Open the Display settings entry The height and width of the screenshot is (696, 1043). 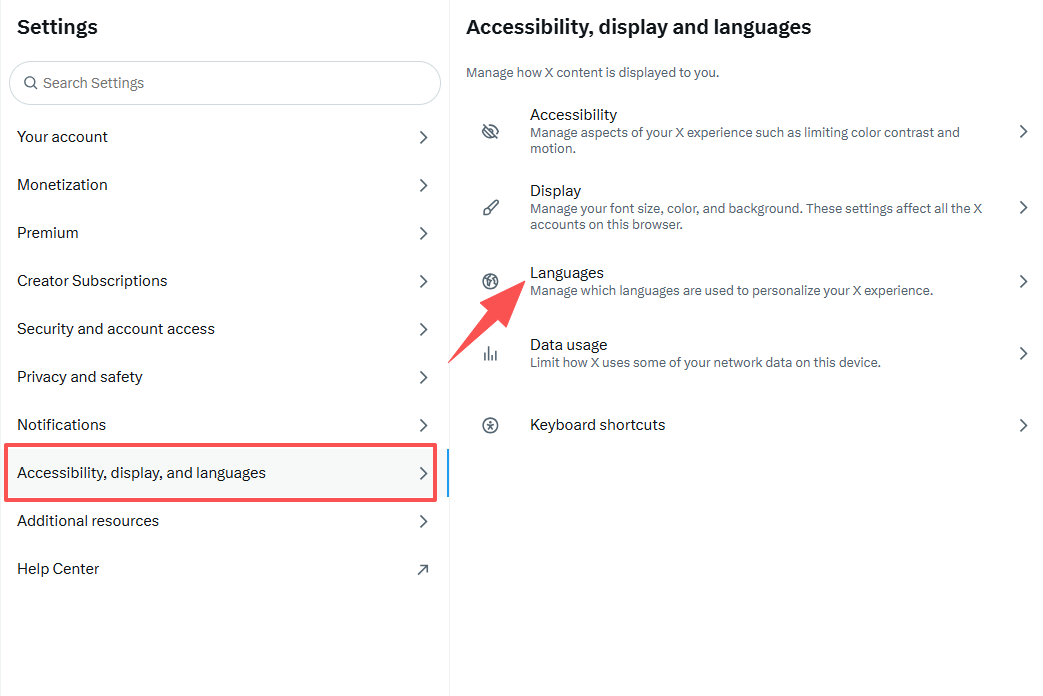pyautogui.click(x=746, y=208)
